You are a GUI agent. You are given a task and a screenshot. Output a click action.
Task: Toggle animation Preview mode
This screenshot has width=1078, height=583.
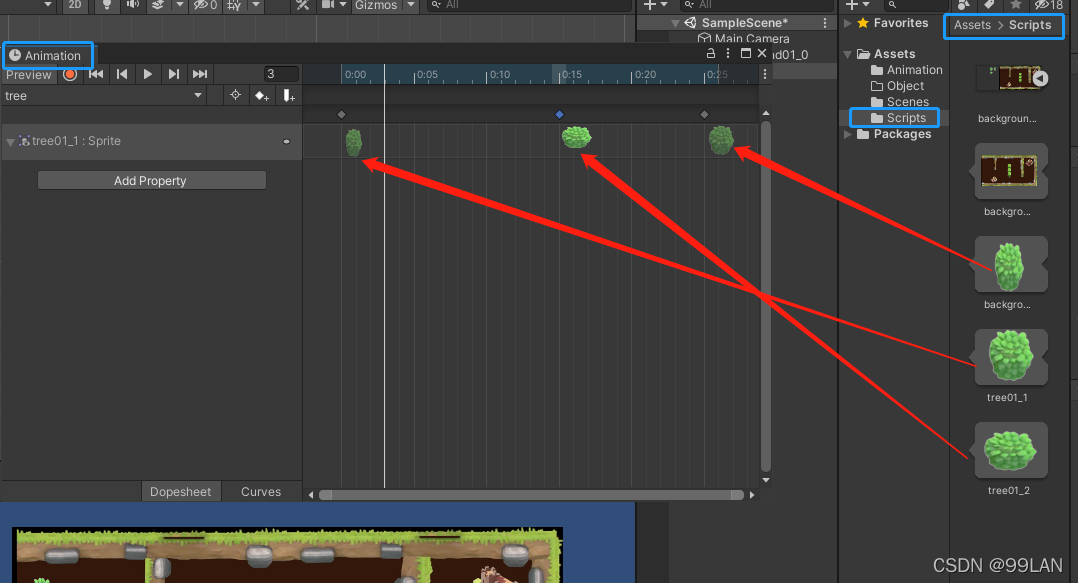(29, 74)
